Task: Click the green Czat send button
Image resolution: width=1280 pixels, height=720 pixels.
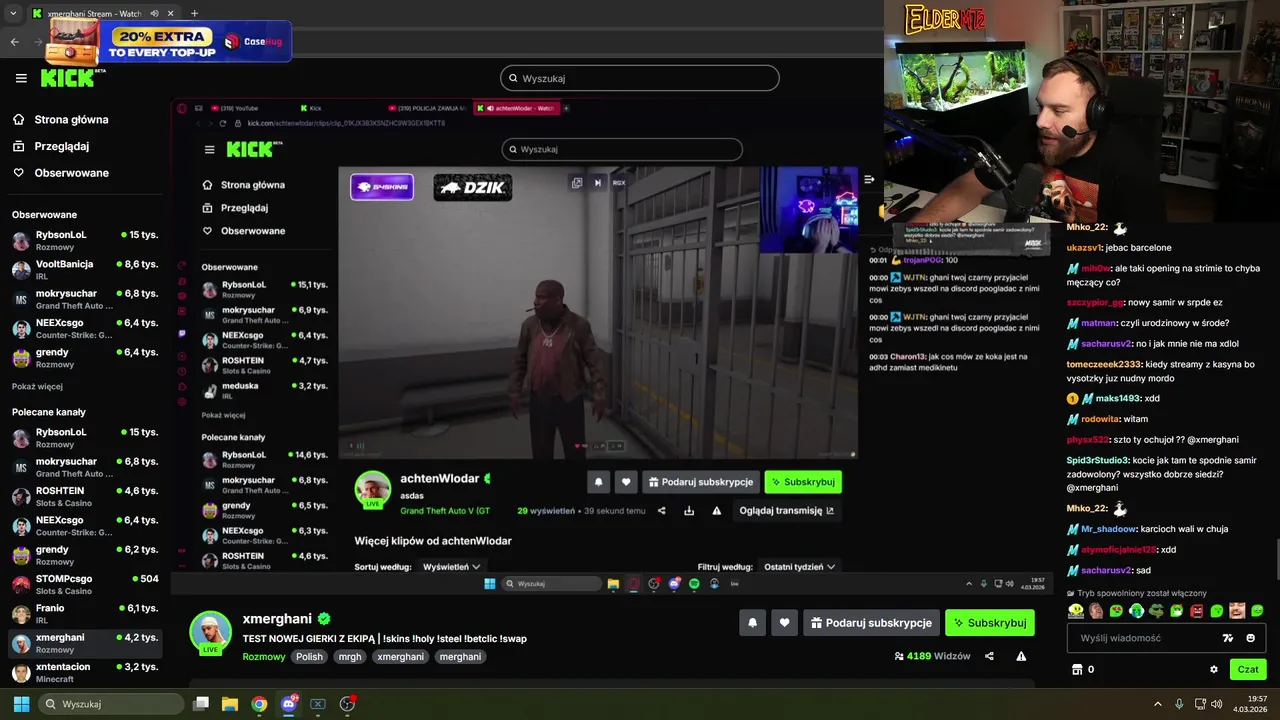Action: [1248, 669]
